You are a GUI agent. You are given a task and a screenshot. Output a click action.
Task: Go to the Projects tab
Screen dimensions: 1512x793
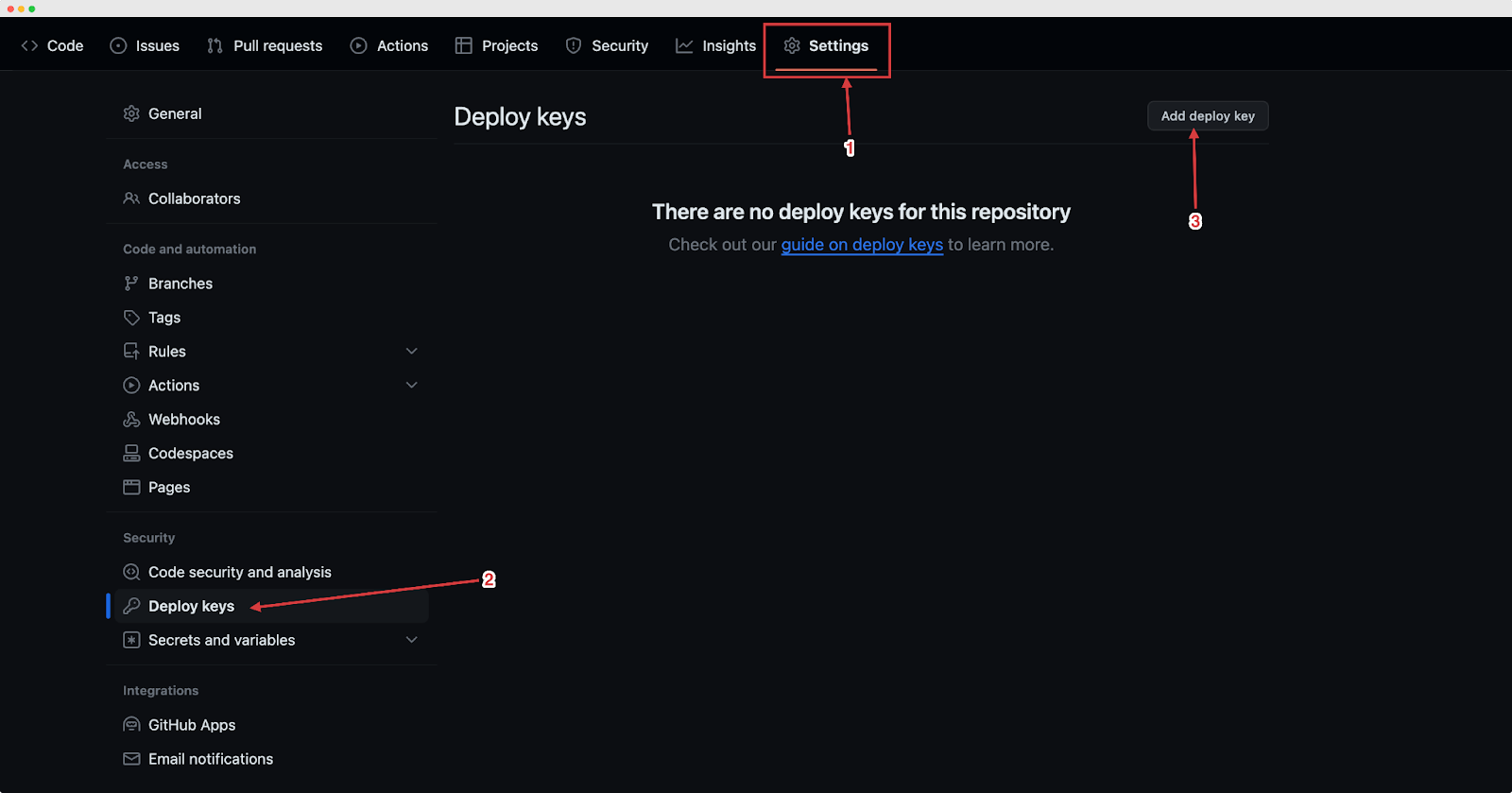(x=496, y=45)
